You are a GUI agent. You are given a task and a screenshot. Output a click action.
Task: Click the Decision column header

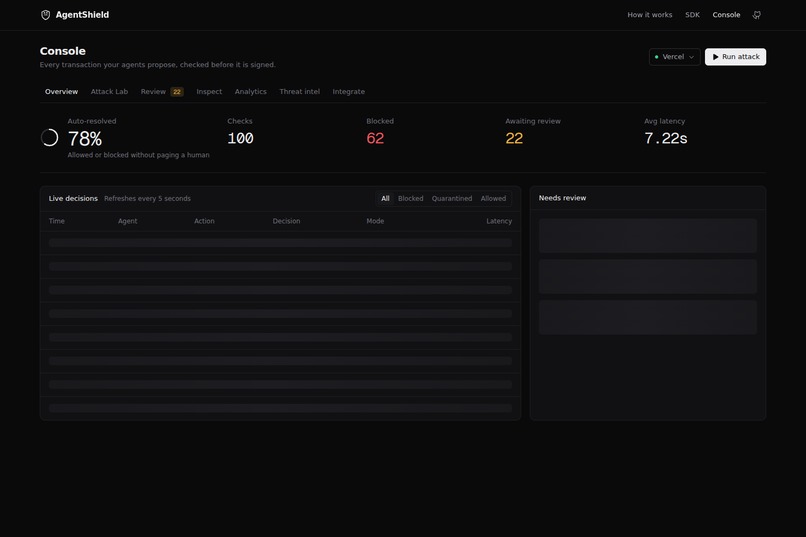point(286,221)
